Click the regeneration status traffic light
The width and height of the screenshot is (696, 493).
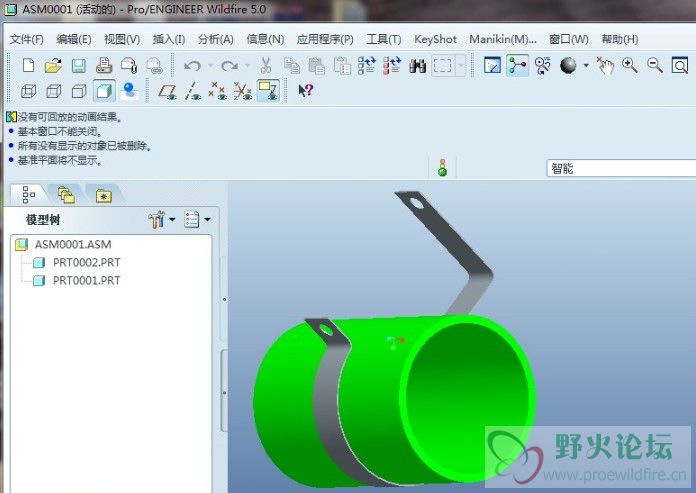tap(442, 168)
